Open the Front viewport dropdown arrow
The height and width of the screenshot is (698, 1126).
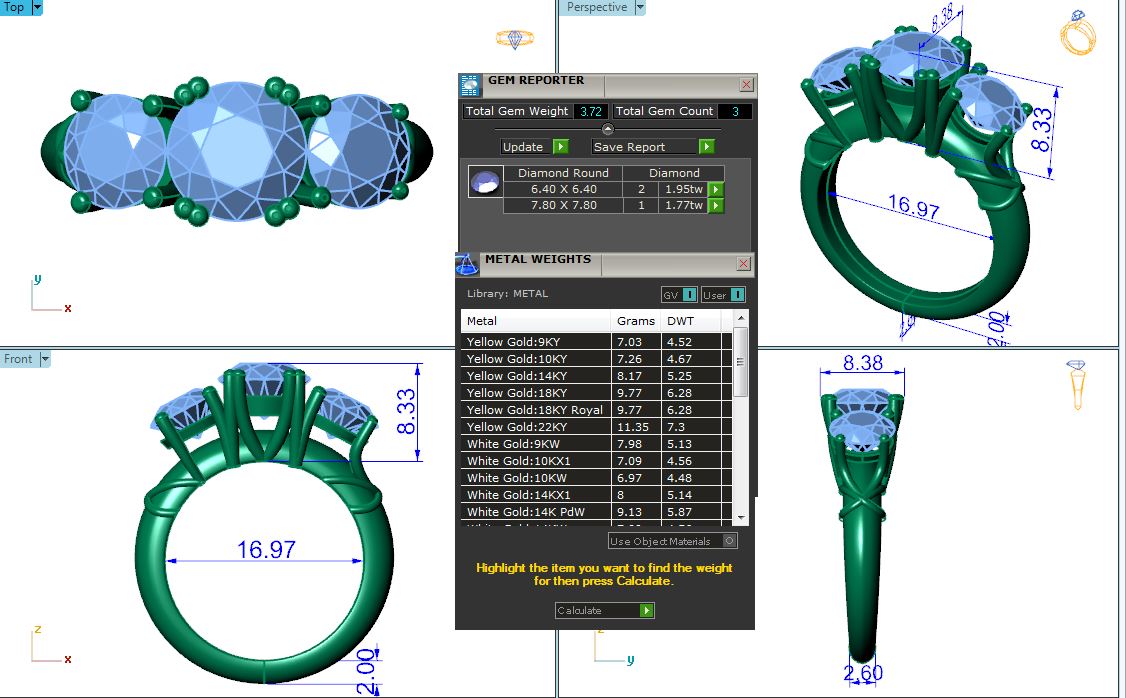click(45, 359)
